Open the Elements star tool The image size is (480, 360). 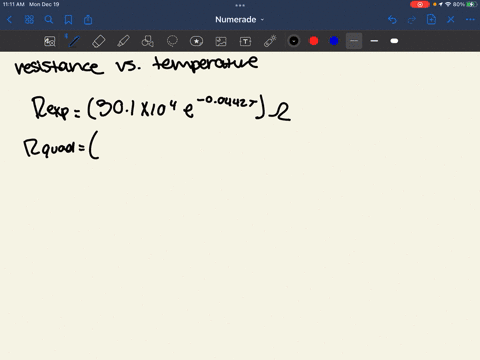(x=196, y=41)
